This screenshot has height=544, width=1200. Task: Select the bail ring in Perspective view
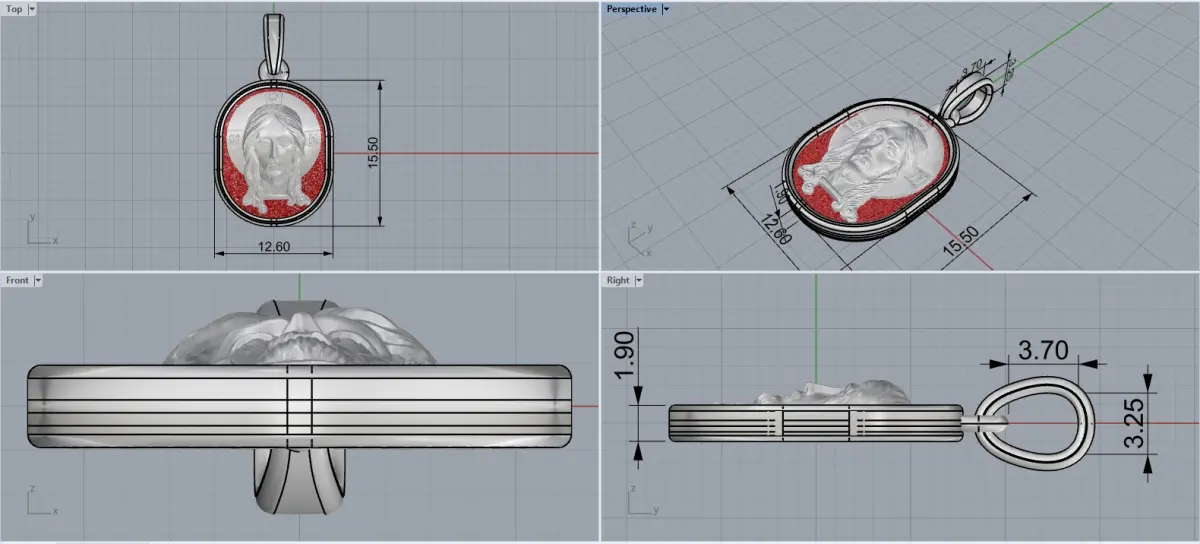(971, 100)
